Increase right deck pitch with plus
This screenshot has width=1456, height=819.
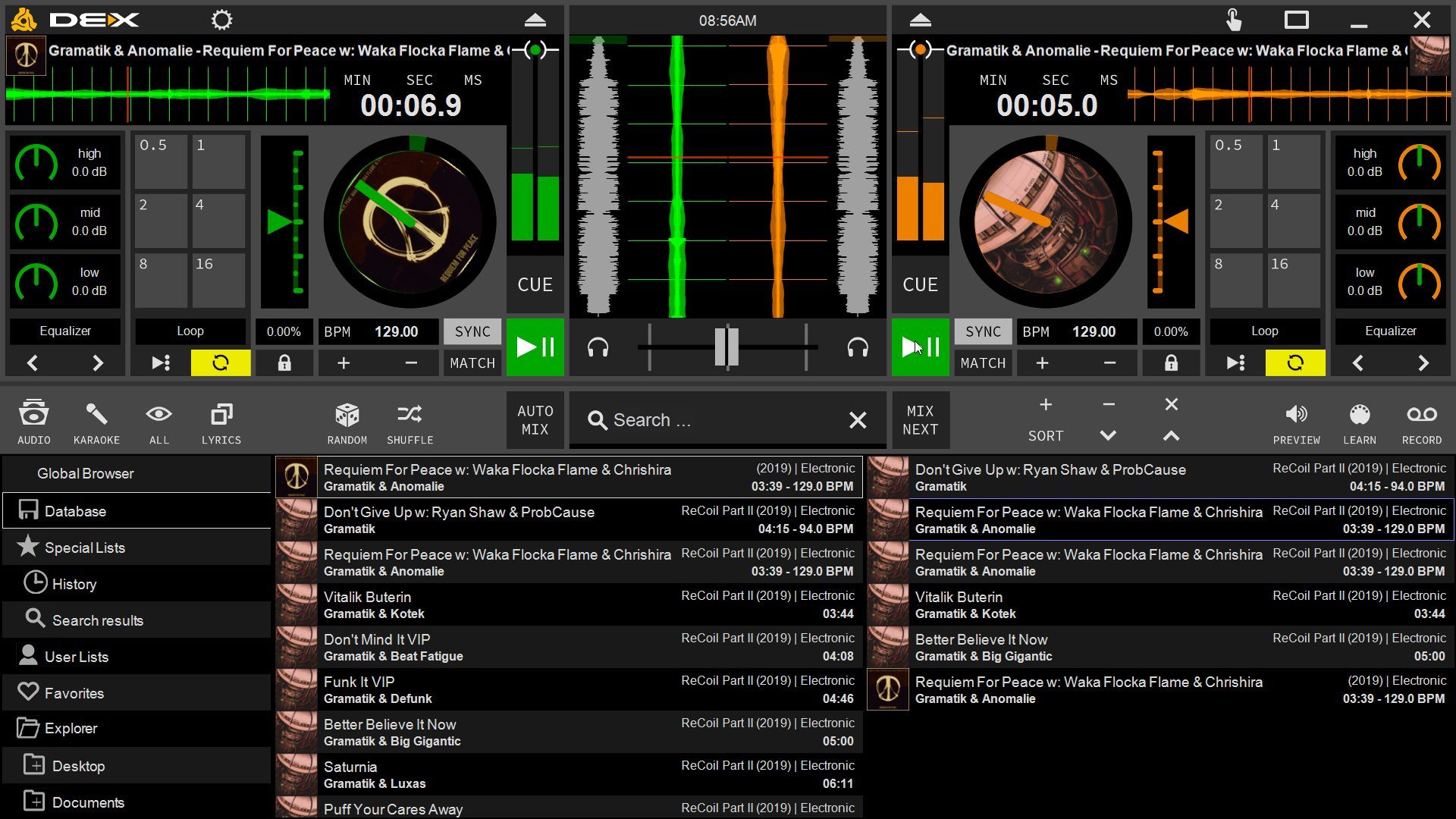click(1043, 363)
